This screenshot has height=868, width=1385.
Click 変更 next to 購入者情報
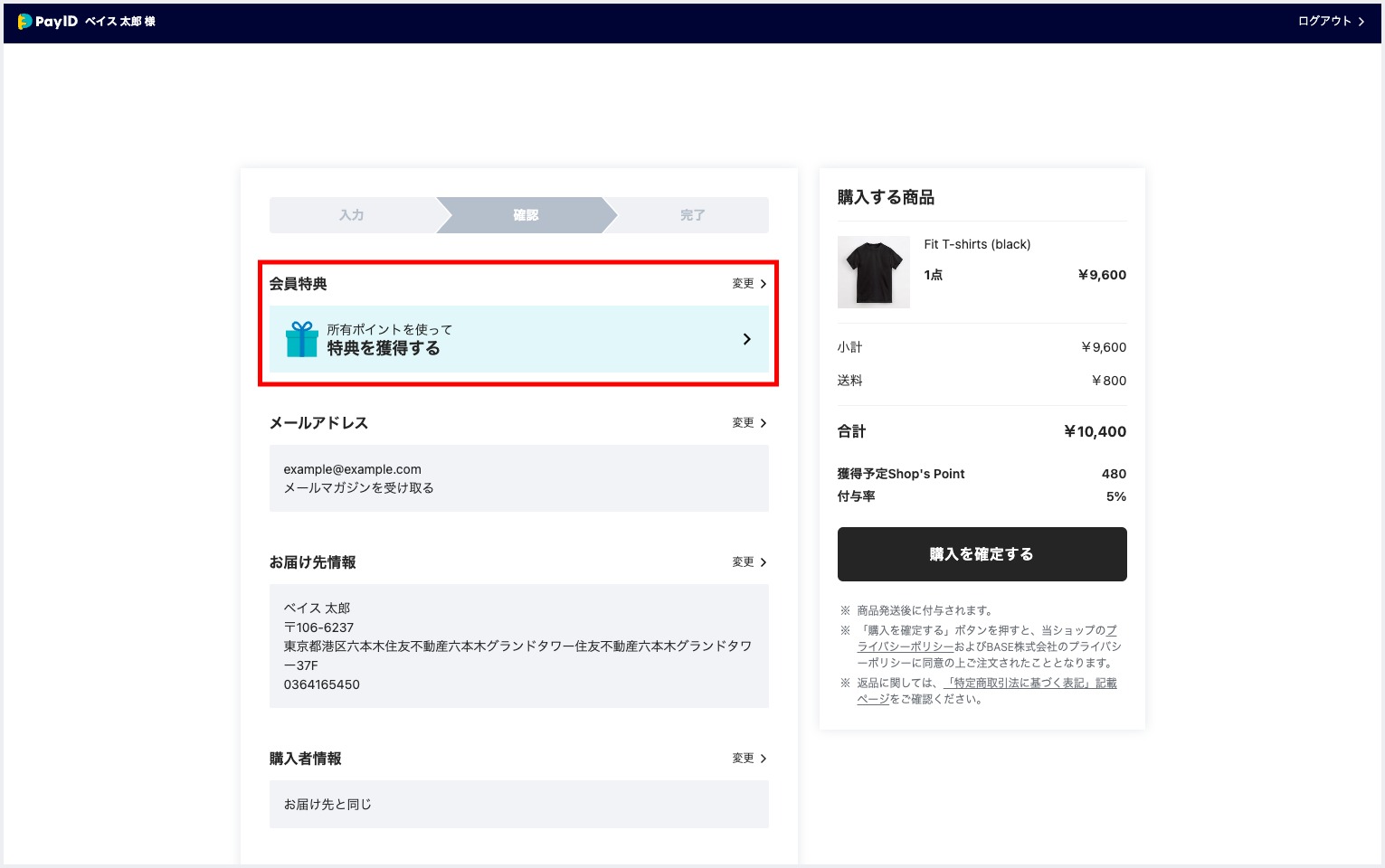pos(749,759)
